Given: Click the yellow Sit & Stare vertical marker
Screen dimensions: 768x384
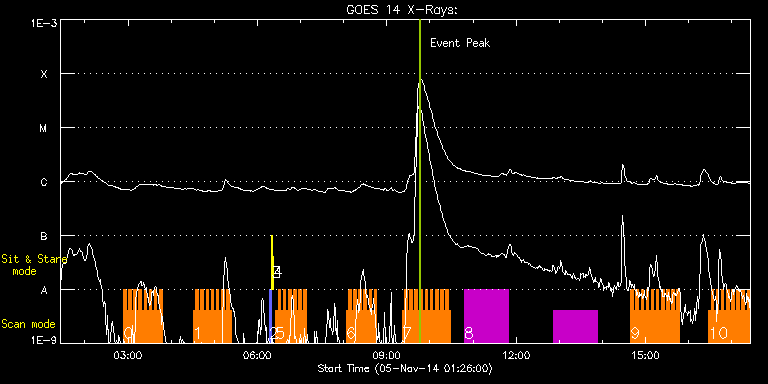Looking at the screenshot, I should [272, 263].
